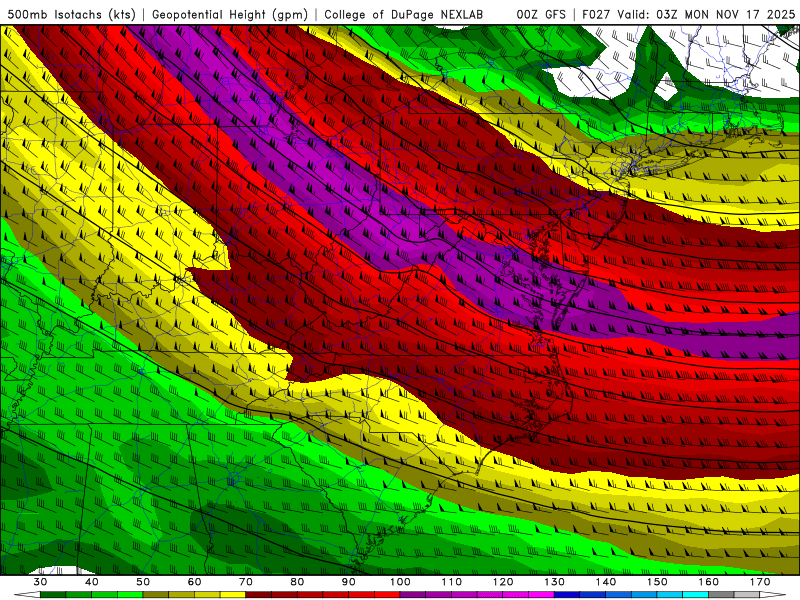Click the '500mb Isotachs (kts)' title text
This screenshot has width=800, height=600.
click(x=72, y=14)
